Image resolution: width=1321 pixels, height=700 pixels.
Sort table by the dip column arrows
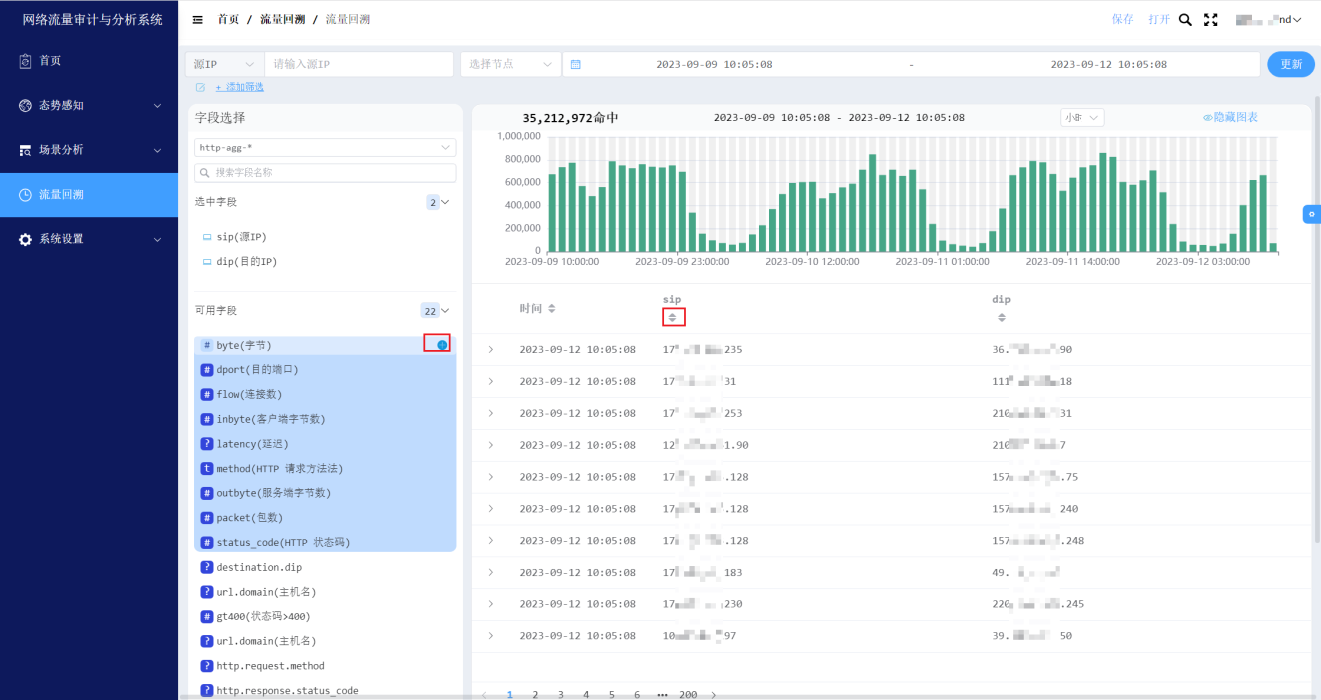(1001, 317)
